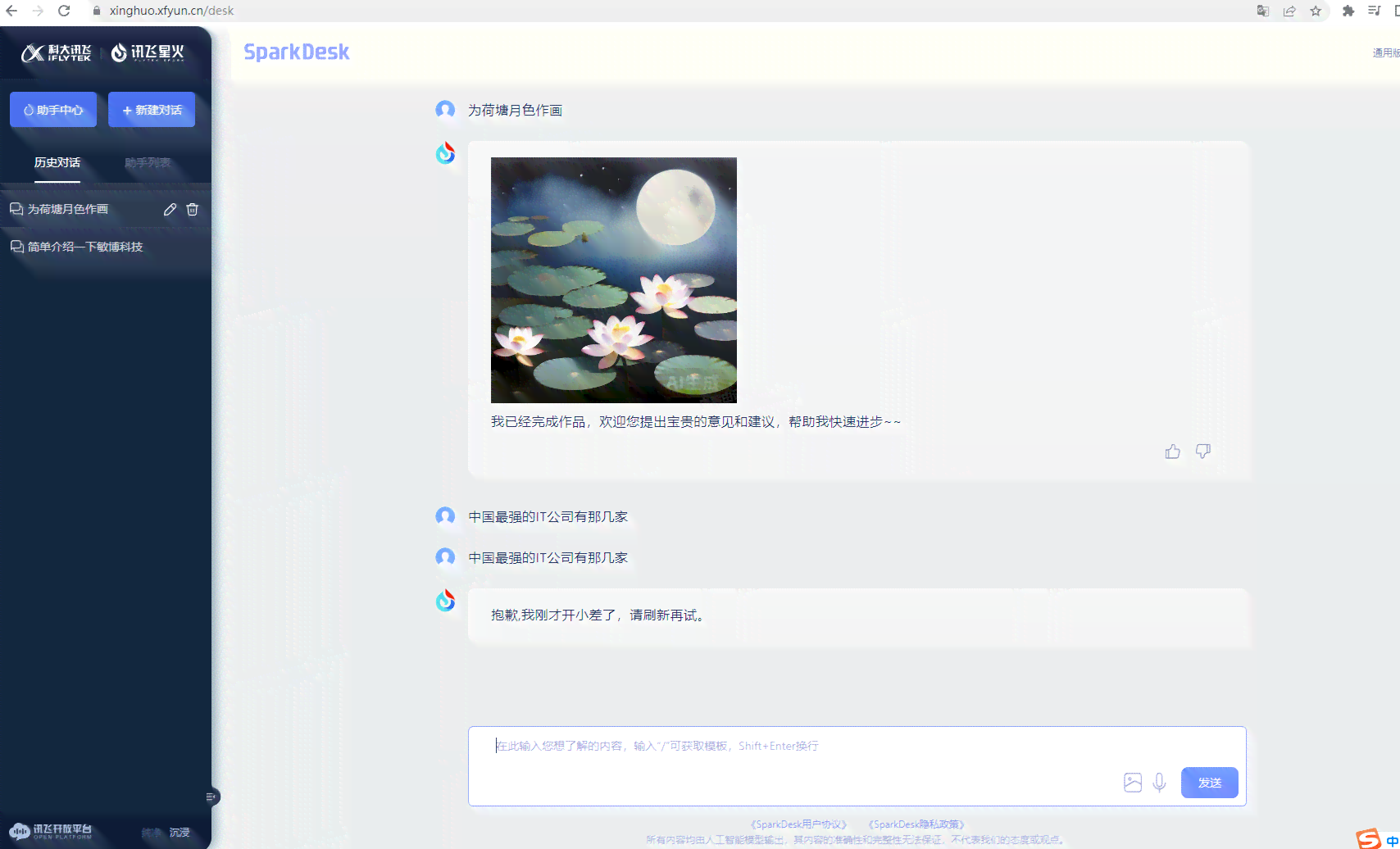
Task: Open the Translate this page icon
Action: pos(1263,11)
